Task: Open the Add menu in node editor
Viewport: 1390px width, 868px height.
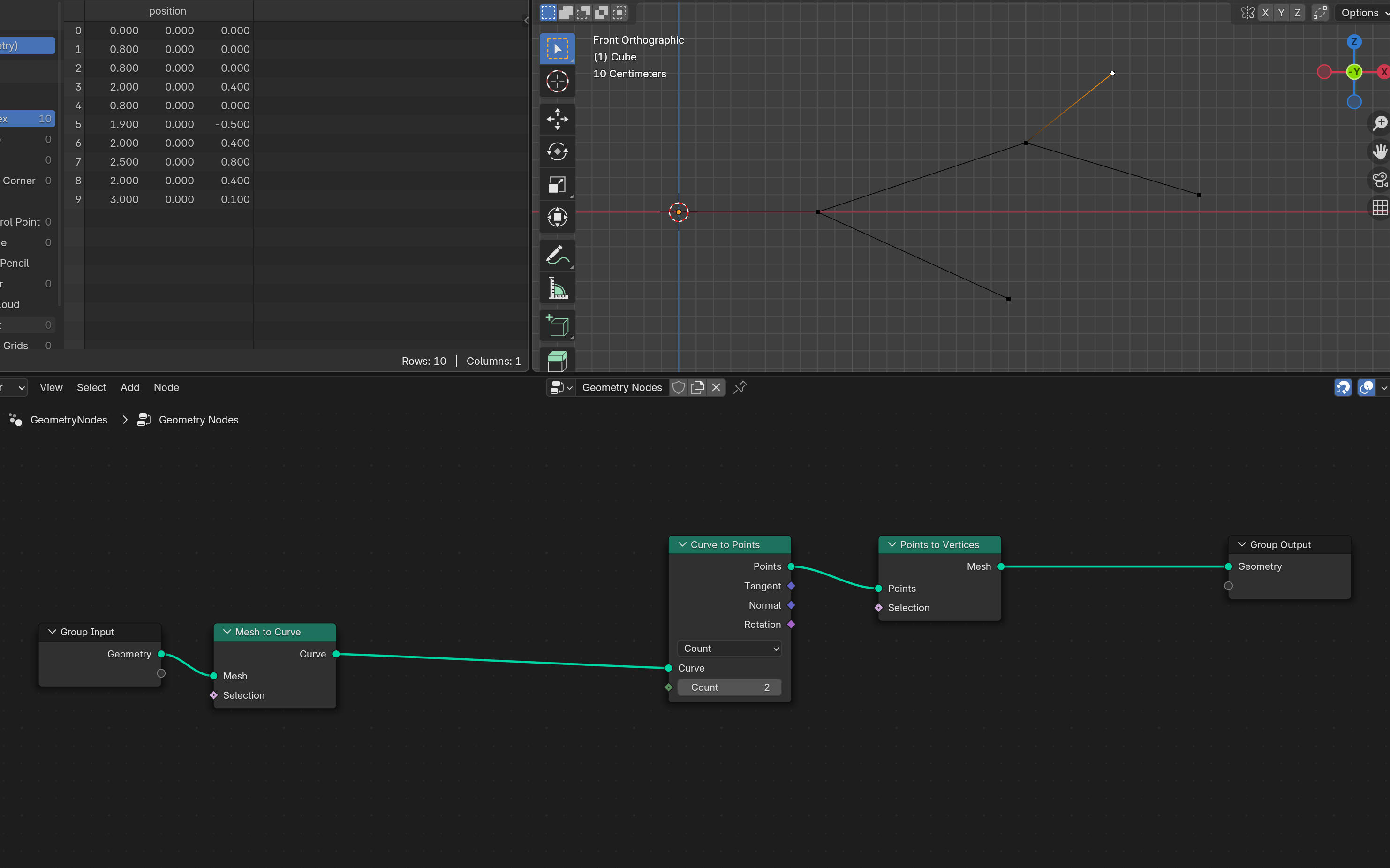Action: (130, 387)
